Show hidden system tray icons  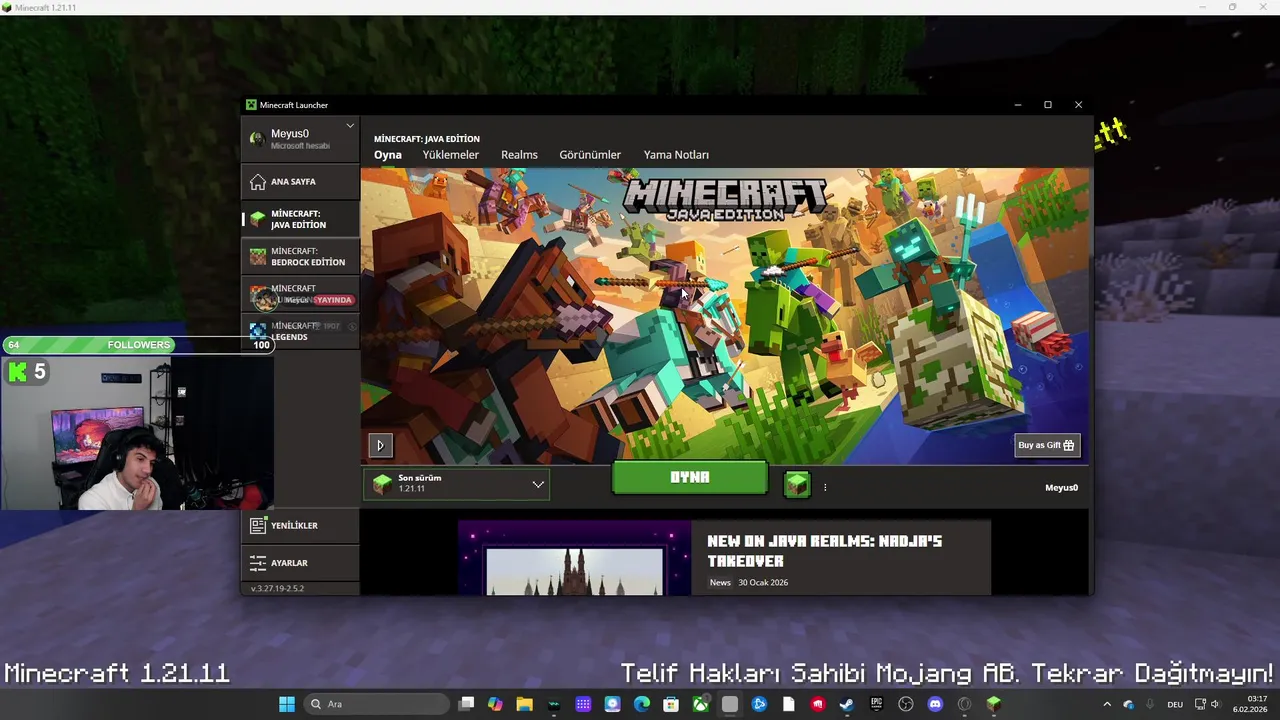pyautogui.click(x=1106, y=704)
